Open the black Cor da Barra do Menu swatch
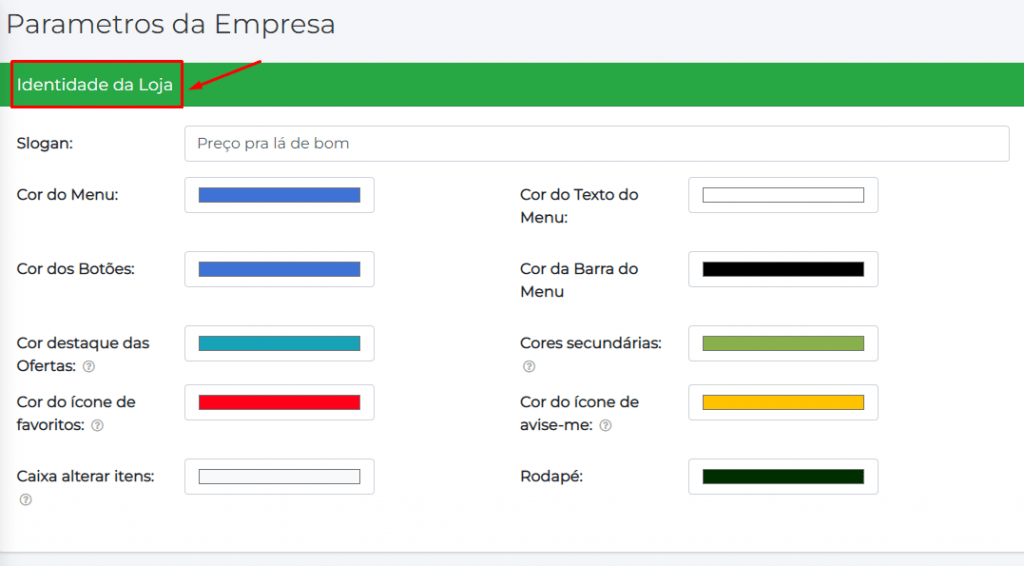Screen dimensions: 1024x566 pyautogui.click(x=783, y=269)
